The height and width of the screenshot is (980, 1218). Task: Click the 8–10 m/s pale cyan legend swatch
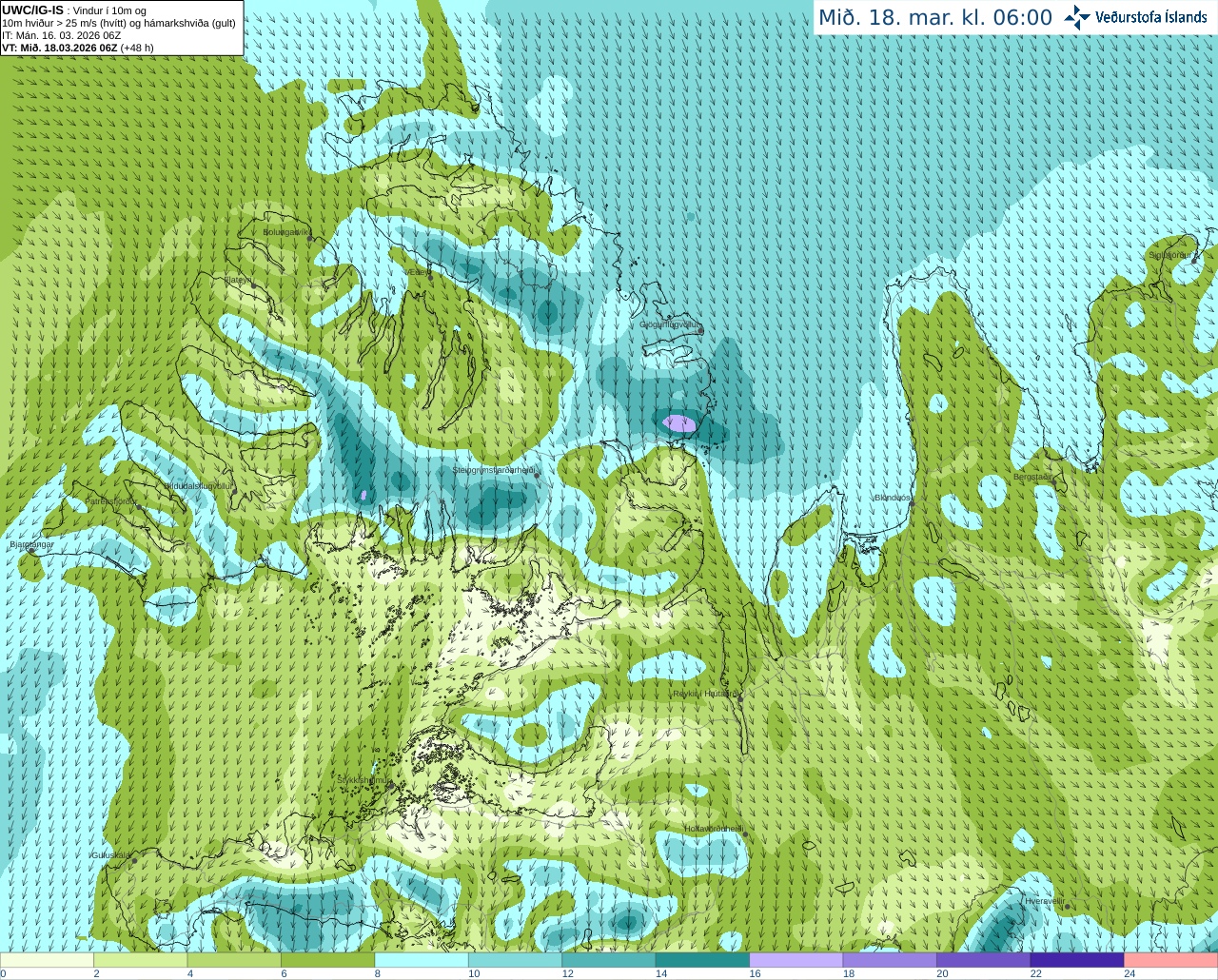pos(422,960)
